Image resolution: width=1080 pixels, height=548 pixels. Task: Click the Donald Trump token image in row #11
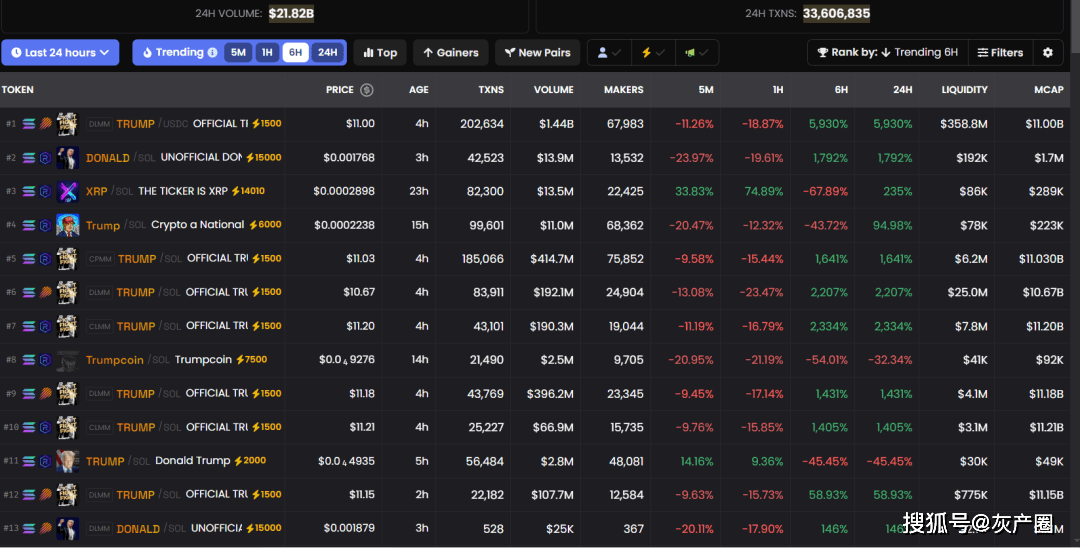tap(68, 461)
